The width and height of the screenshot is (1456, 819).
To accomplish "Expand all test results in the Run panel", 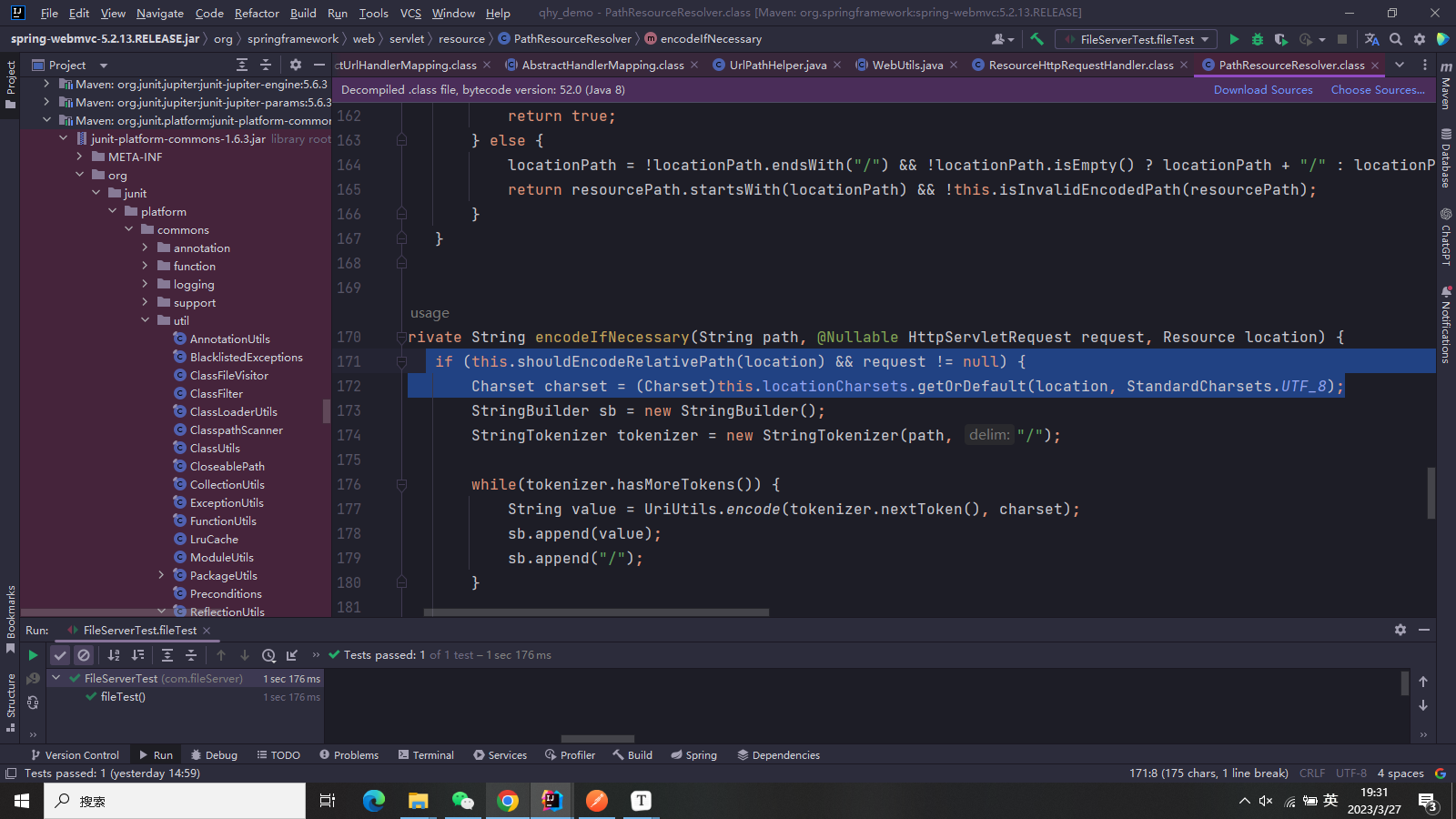I will (167, 655).
